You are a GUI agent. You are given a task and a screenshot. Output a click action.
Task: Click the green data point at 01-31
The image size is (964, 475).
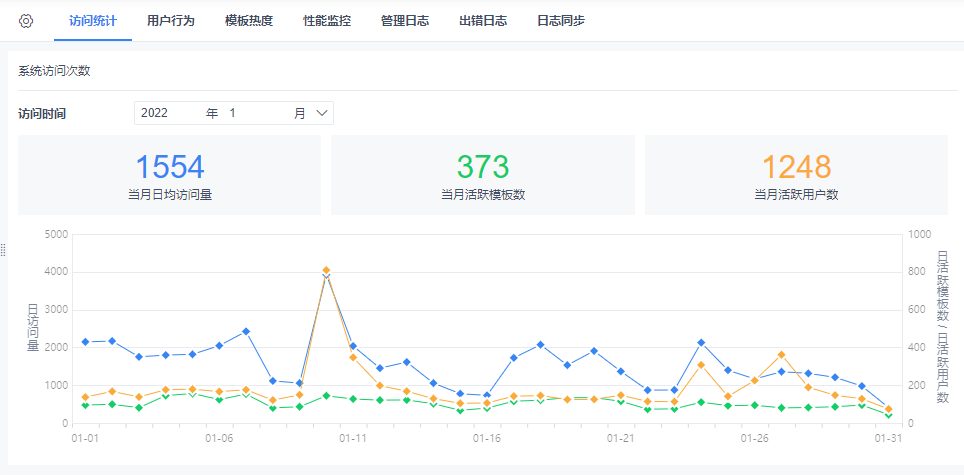888,415
